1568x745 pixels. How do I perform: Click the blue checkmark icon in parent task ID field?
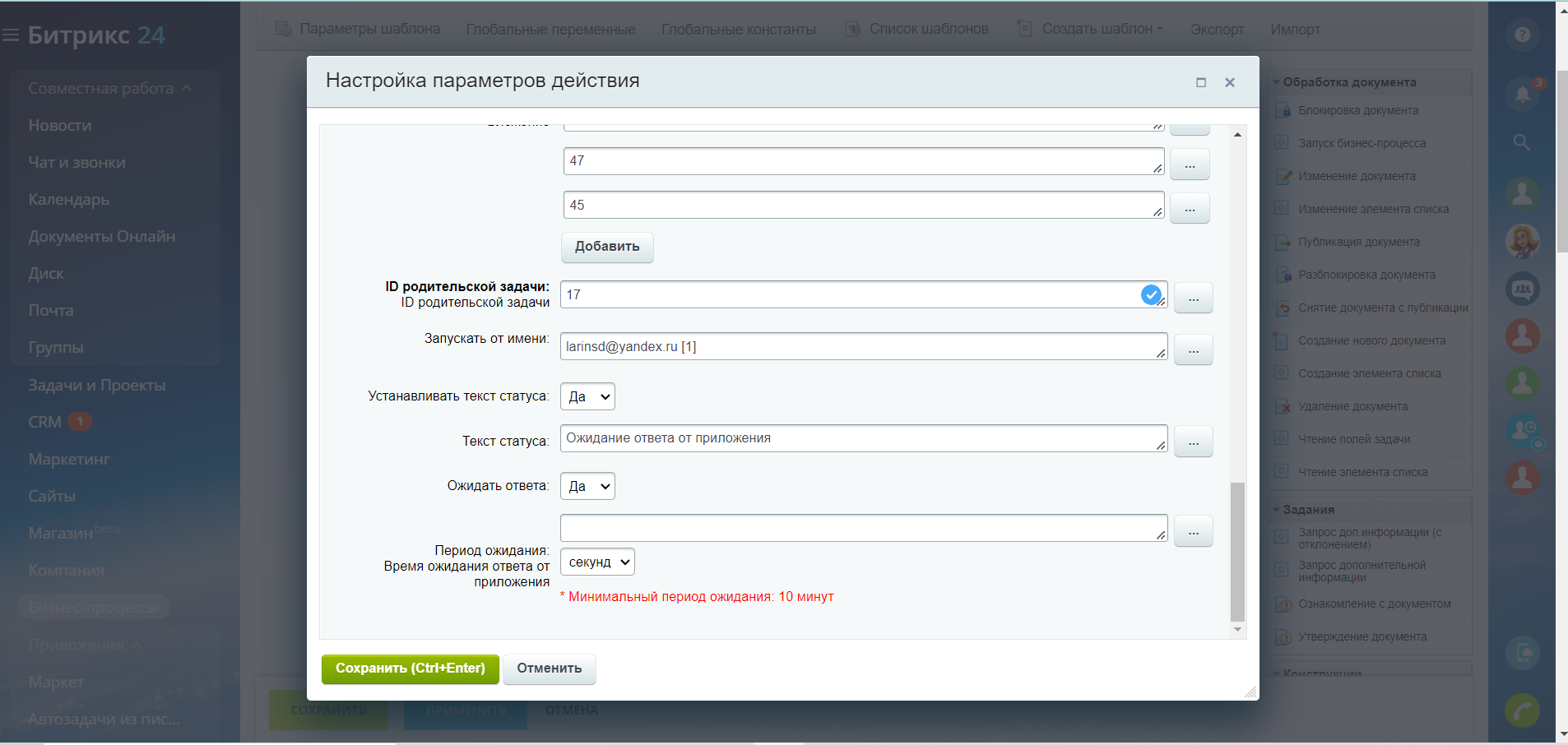[1151, 294]
